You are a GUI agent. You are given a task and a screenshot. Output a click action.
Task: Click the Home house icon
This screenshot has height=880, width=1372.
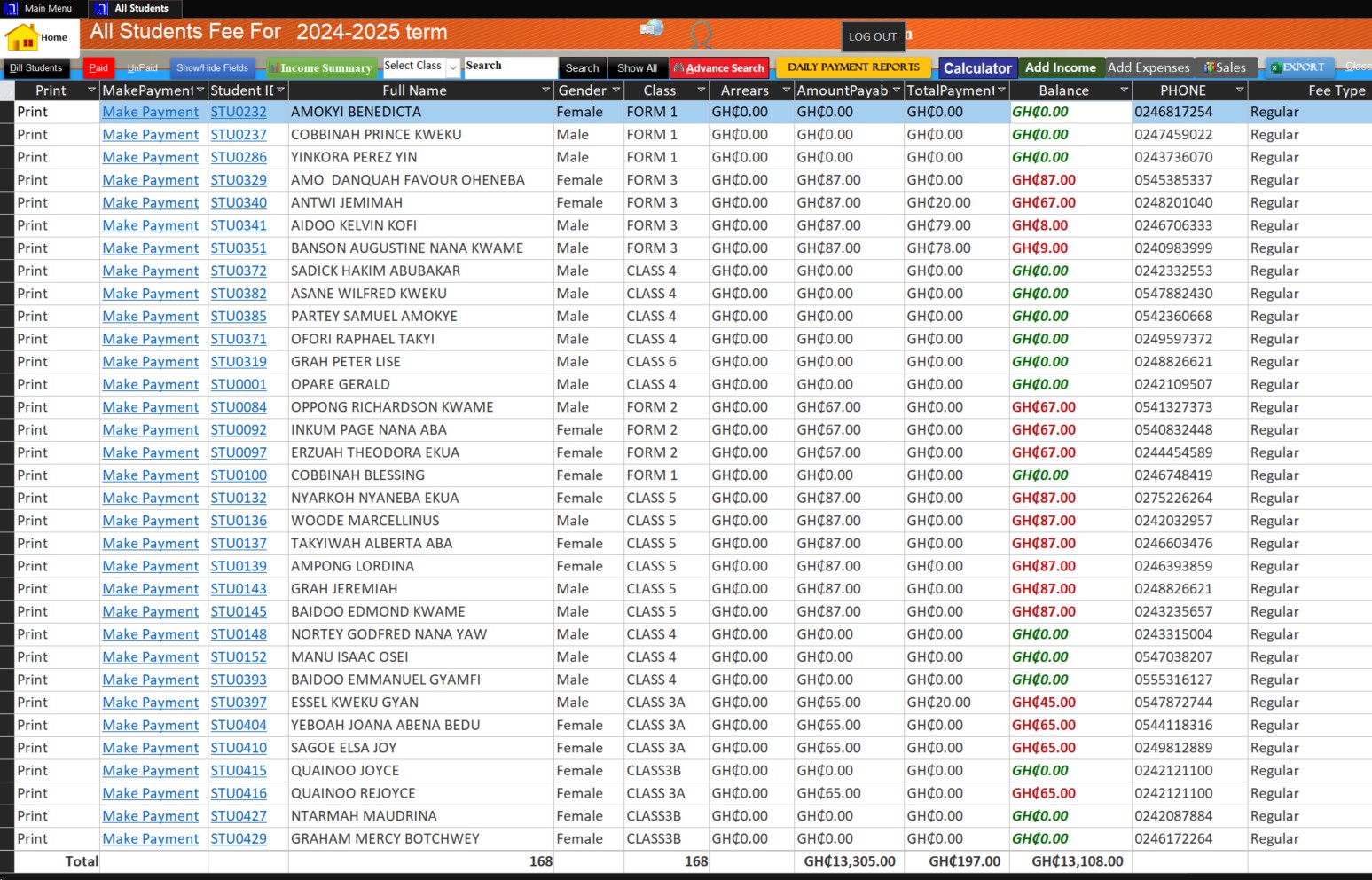point(22,37)
